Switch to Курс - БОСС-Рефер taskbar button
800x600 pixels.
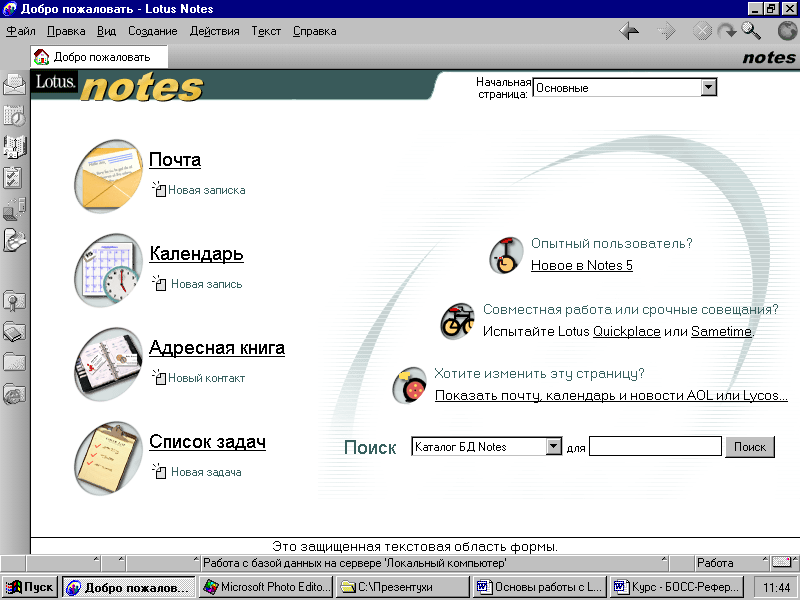[x=677, y=587]
